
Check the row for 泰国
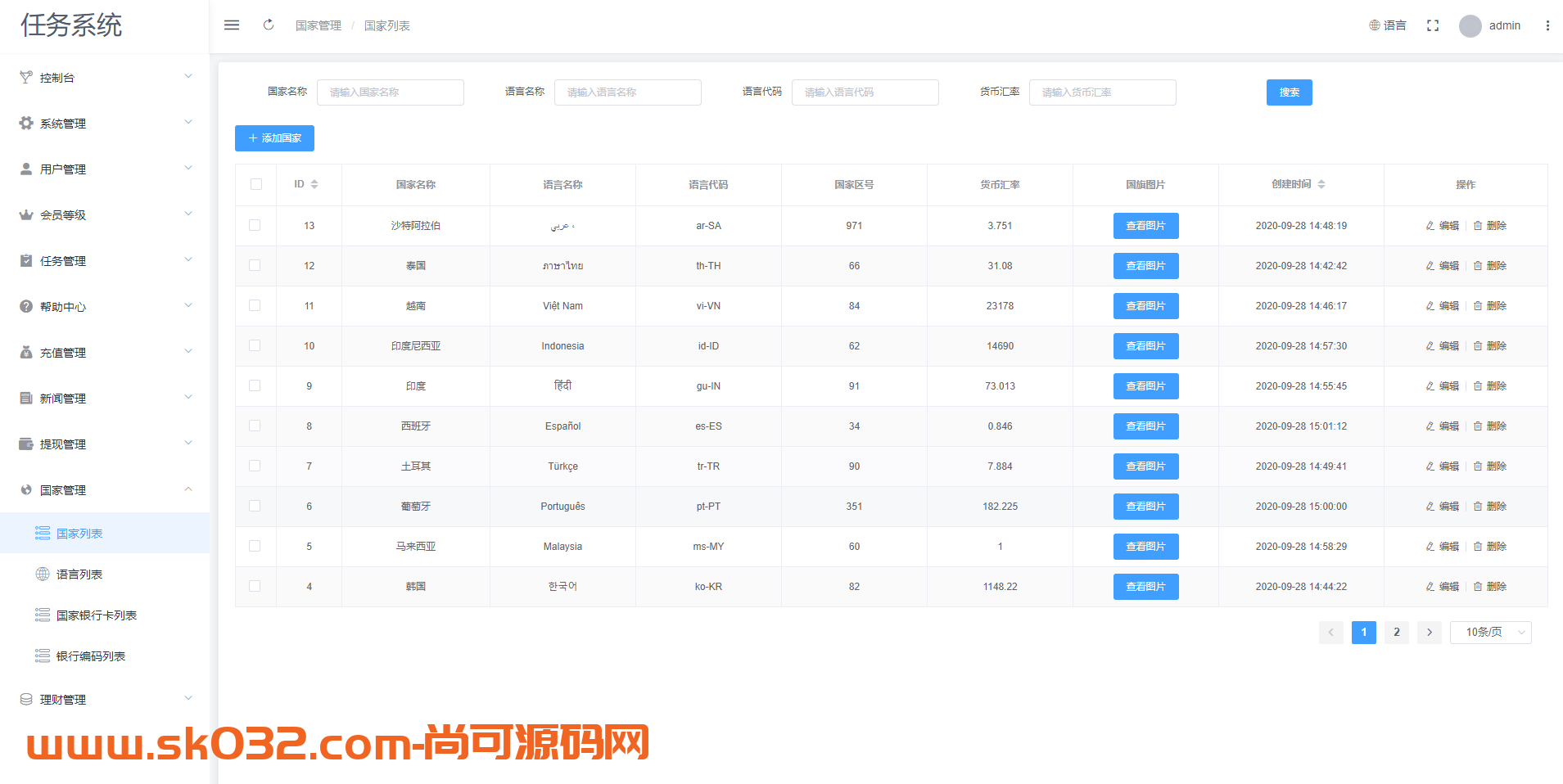coord(255,265)
